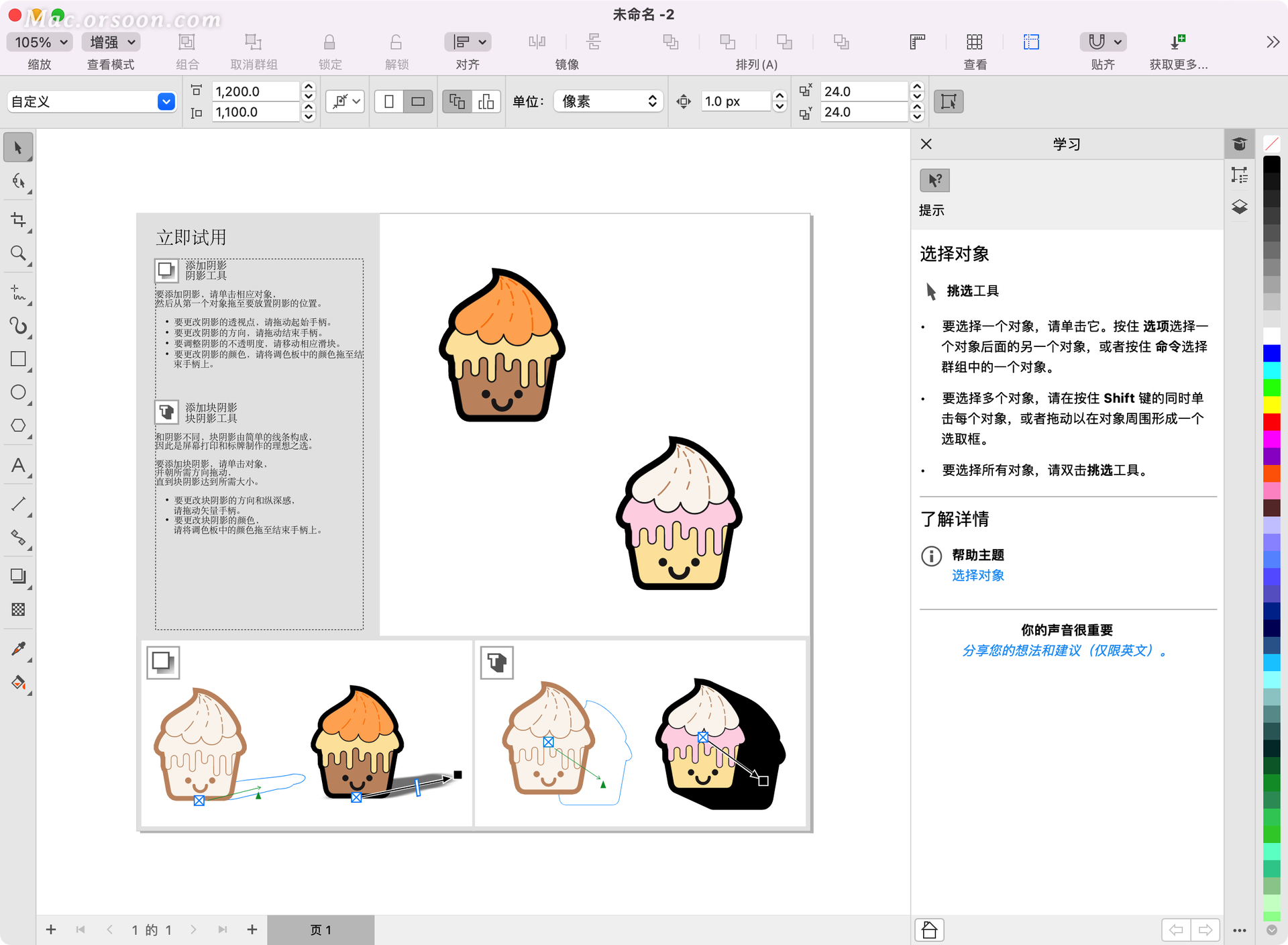Open the 105% zoom level dropdown

[40, 42]
